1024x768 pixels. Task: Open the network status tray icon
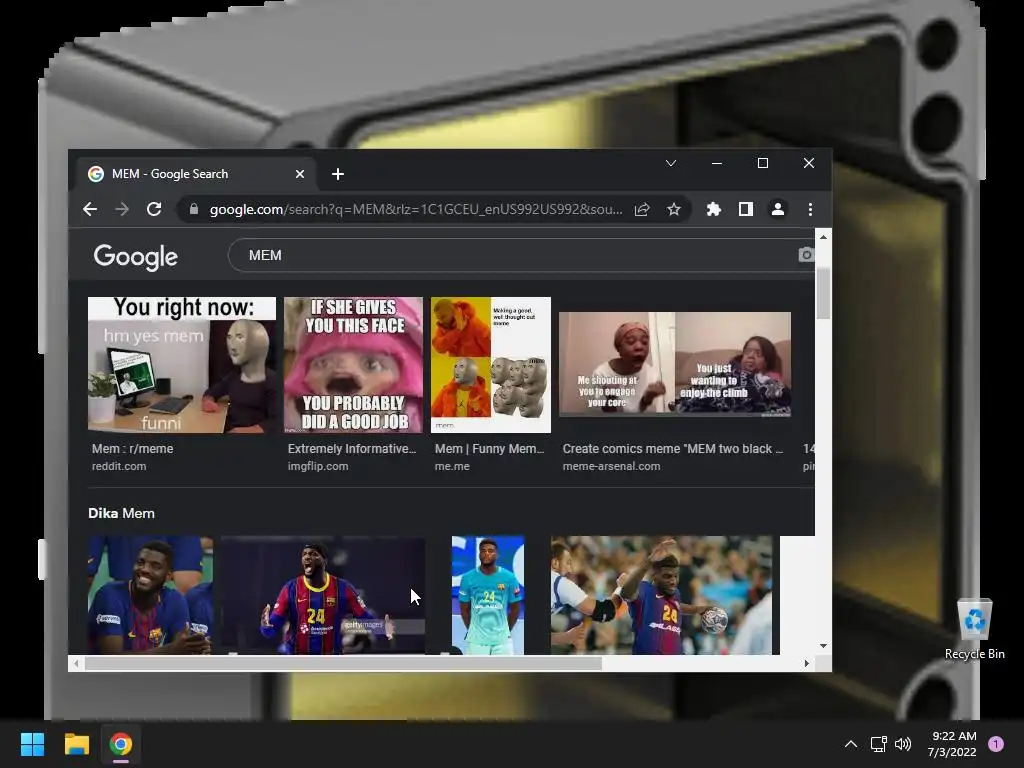[x=878, y=744]
